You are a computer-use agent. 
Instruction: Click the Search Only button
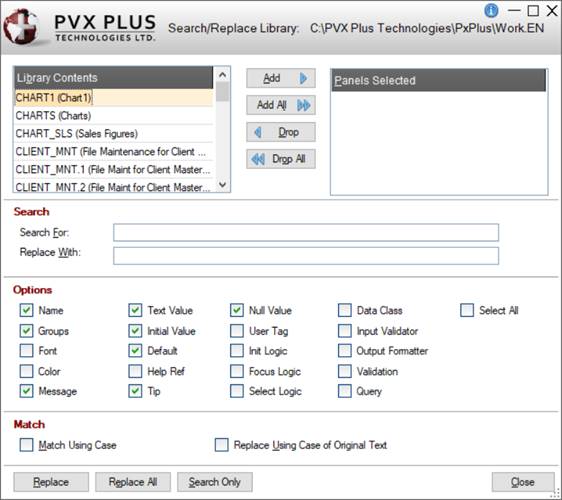[x=215, y=482]
